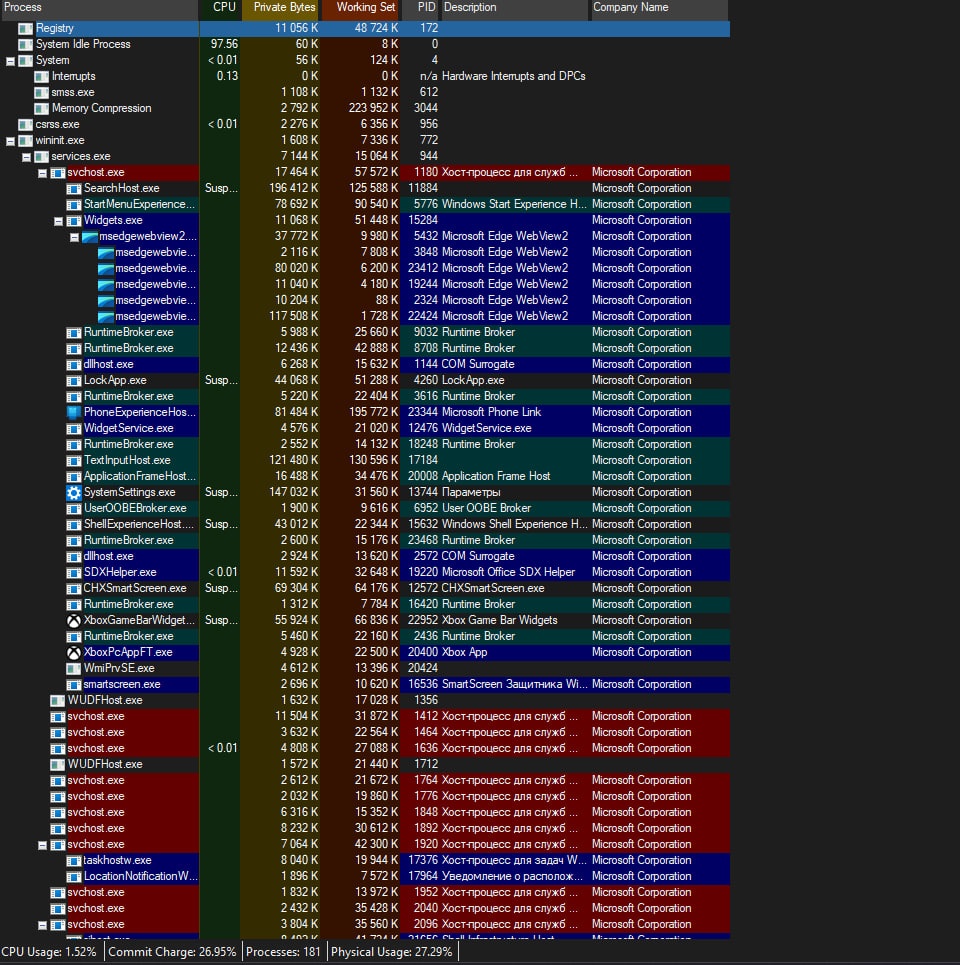Click the SDXHelper.exe process icon
This screenshot has height=965, width=960.
(x=73, y=572)
